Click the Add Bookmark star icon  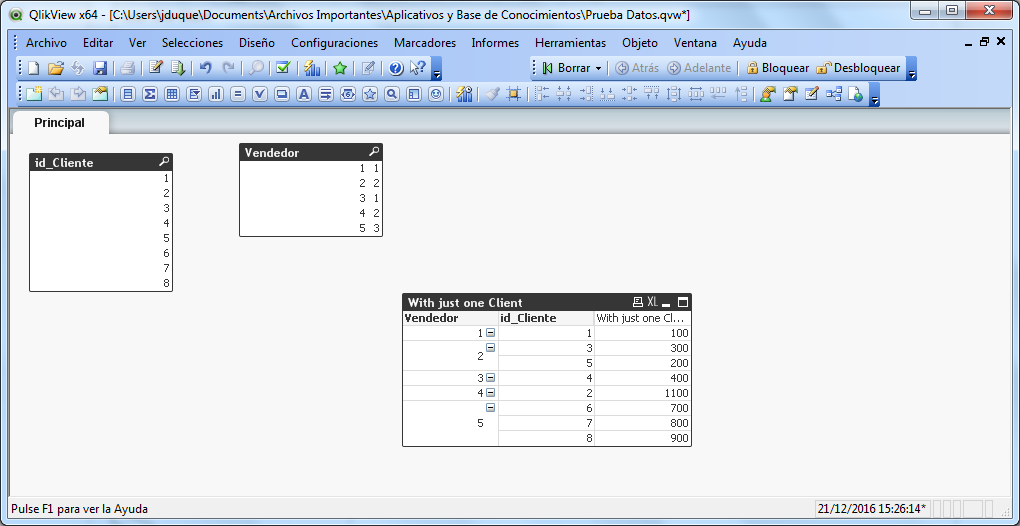coord(340,68)
